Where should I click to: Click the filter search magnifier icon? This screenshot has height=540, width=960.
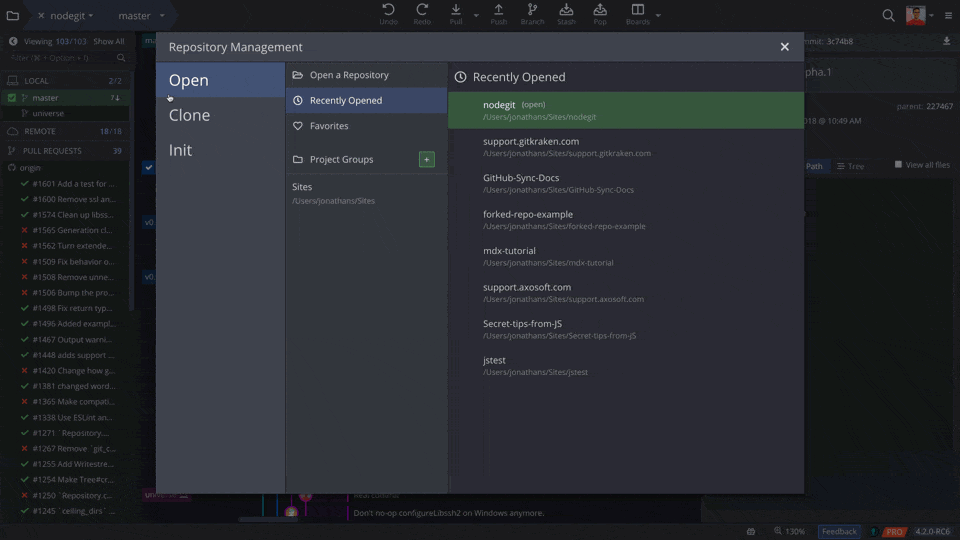pos(121,58)
